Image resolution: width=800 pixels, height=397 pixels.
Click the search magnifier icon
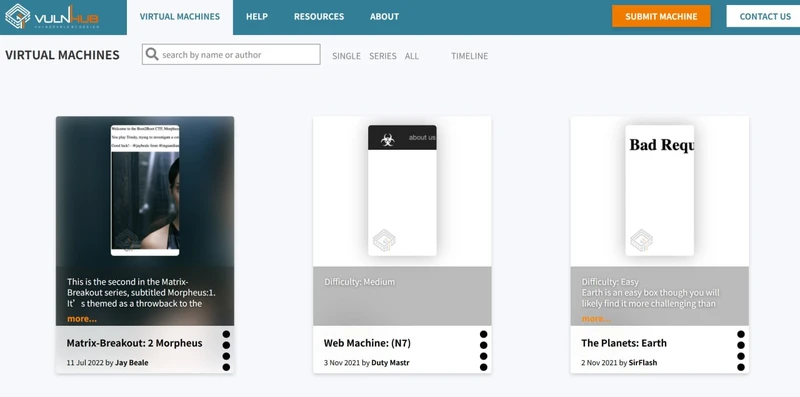tap(152, 54)
